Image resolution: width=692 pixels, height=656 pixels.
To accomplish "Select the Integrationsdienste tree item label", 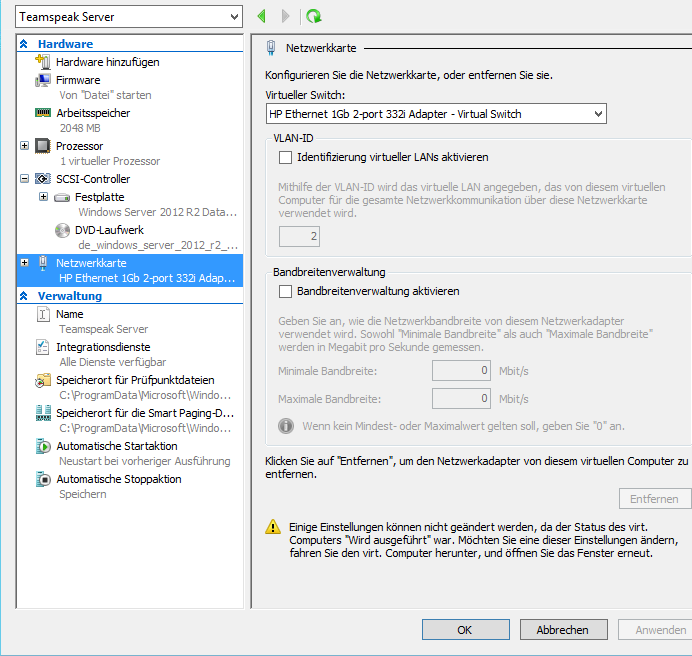I will pyautogui.click(x=103, y=347).
